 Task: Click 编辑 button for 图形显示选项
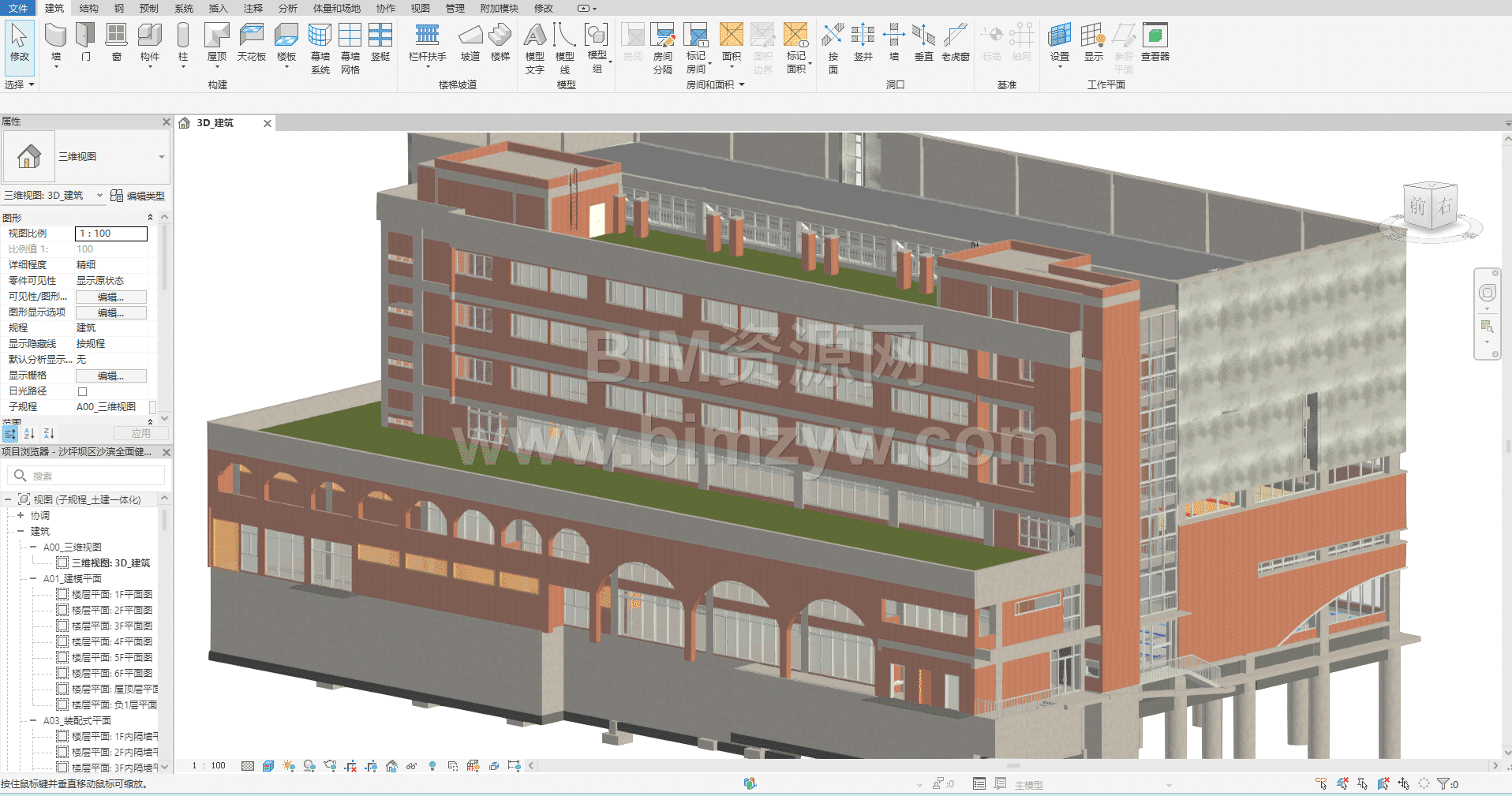tap(110, 312)
